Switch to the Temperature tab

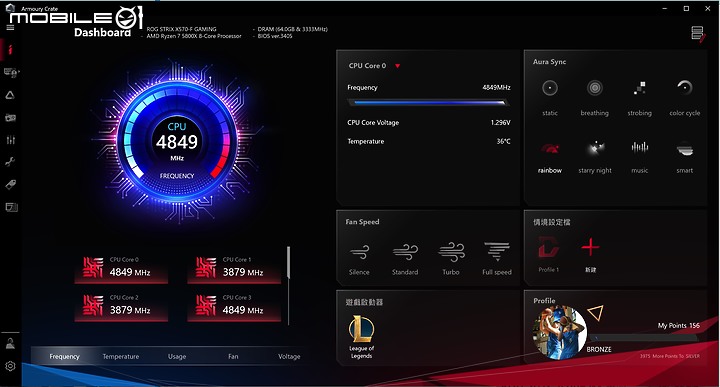point(121,357)
